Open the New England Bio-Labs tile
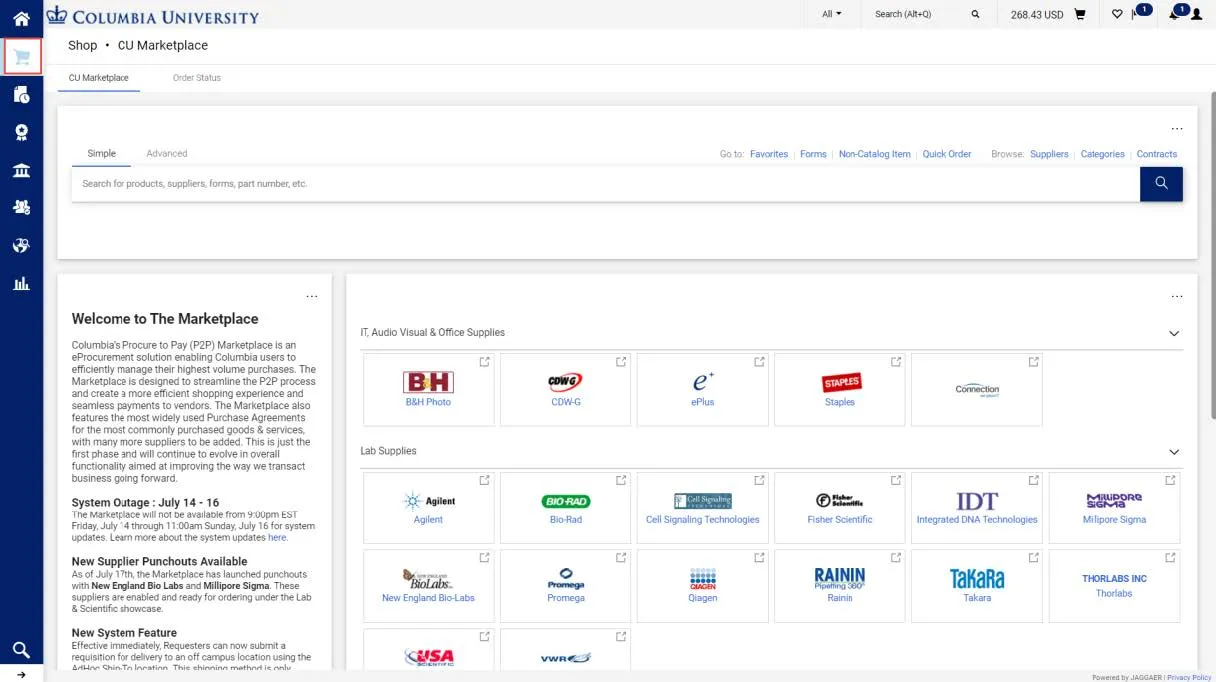The height and width of the screenshot is (682, 1216). pos(428,585)
